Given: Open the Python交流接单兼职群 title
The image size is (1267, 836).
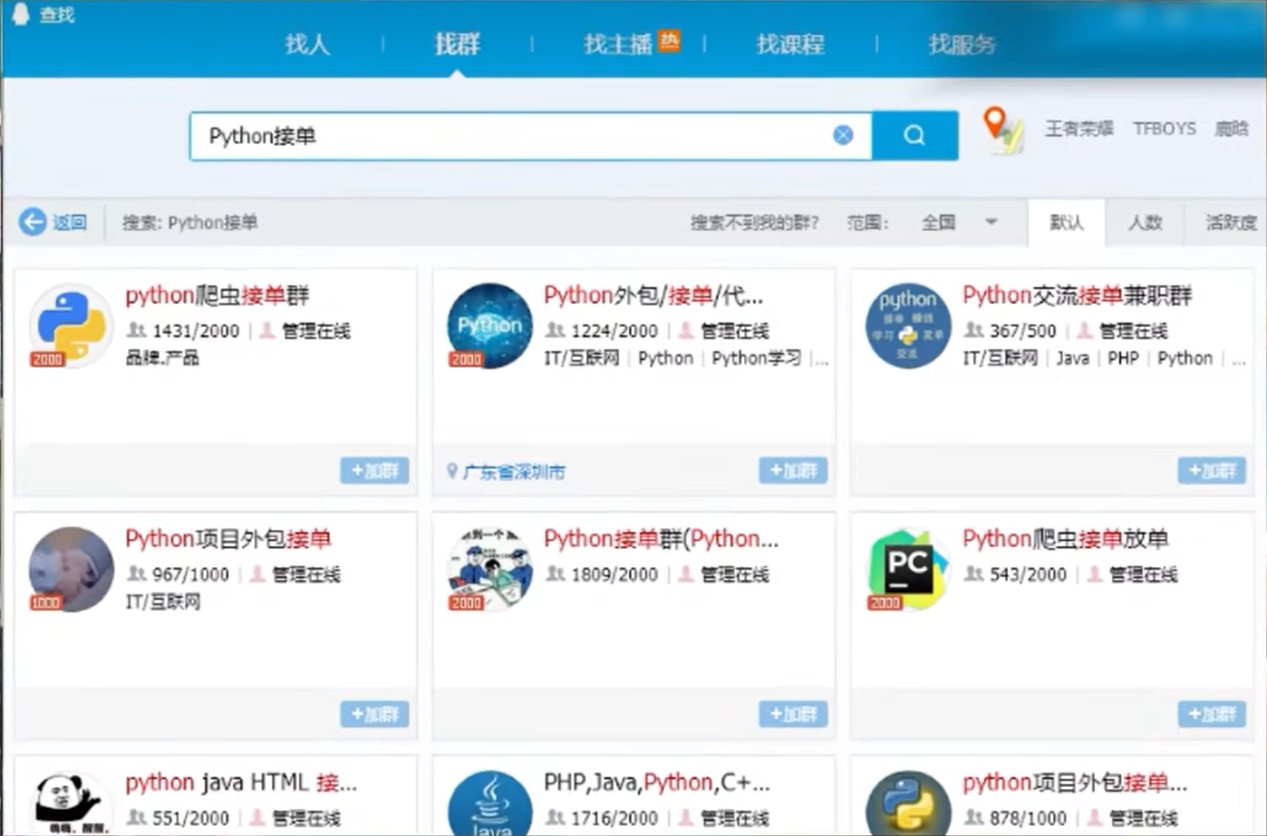Looking at the screenshot, I should tap(1078, 296).
